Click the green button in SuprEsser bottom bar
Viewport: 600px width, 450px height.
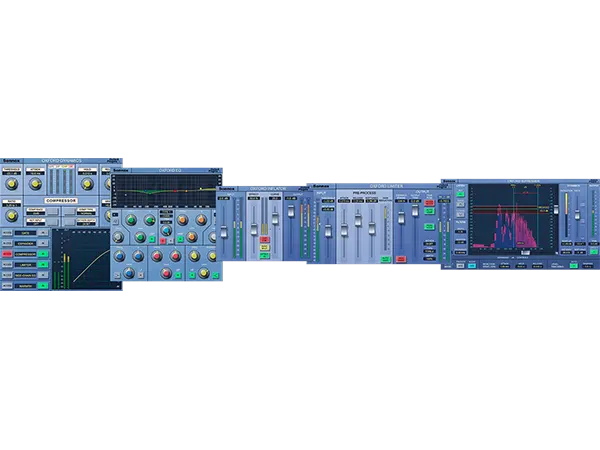click(574, 266)
